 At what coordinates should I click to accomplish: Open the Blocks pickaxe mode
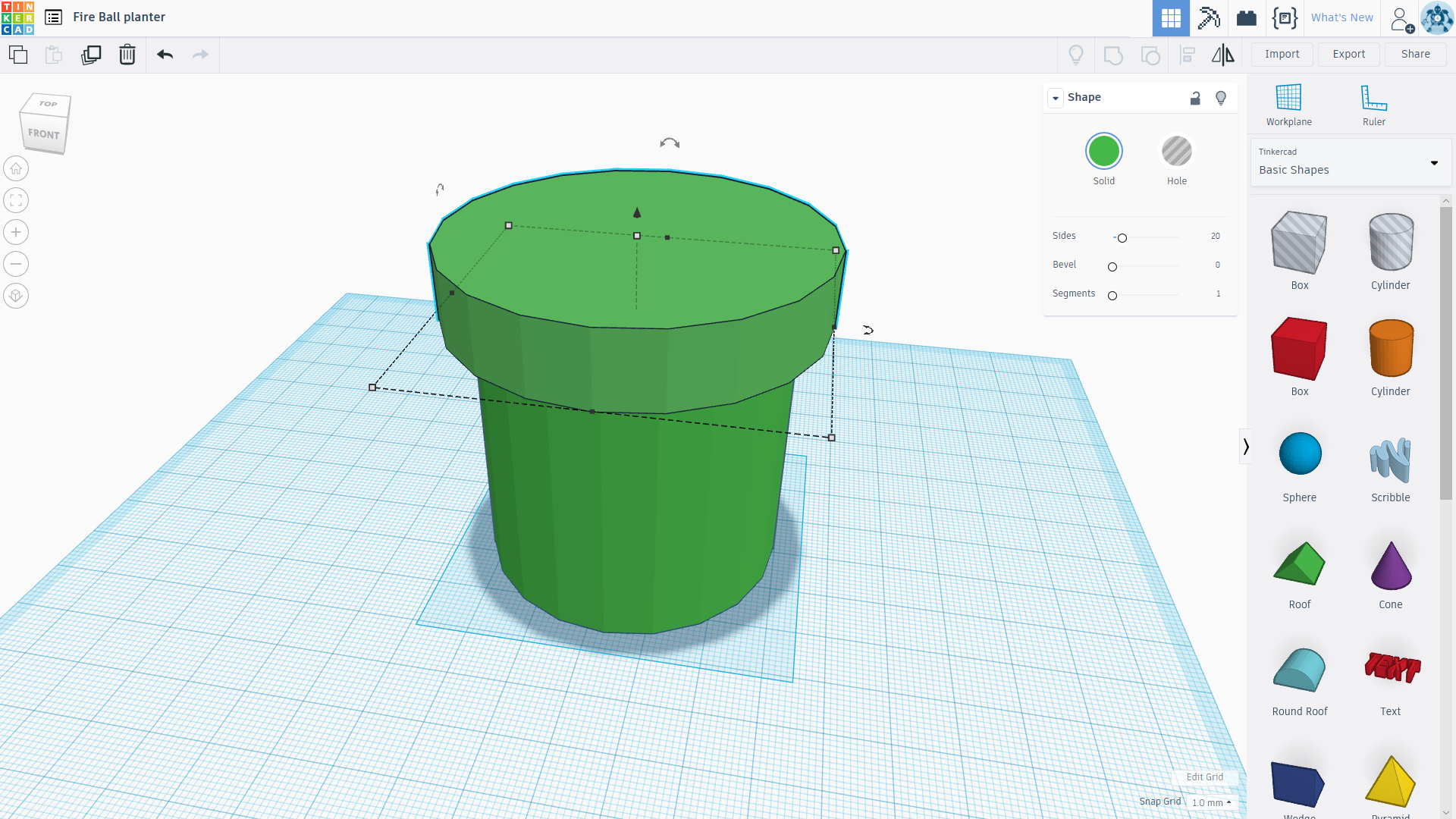(x=1209, y=18)
